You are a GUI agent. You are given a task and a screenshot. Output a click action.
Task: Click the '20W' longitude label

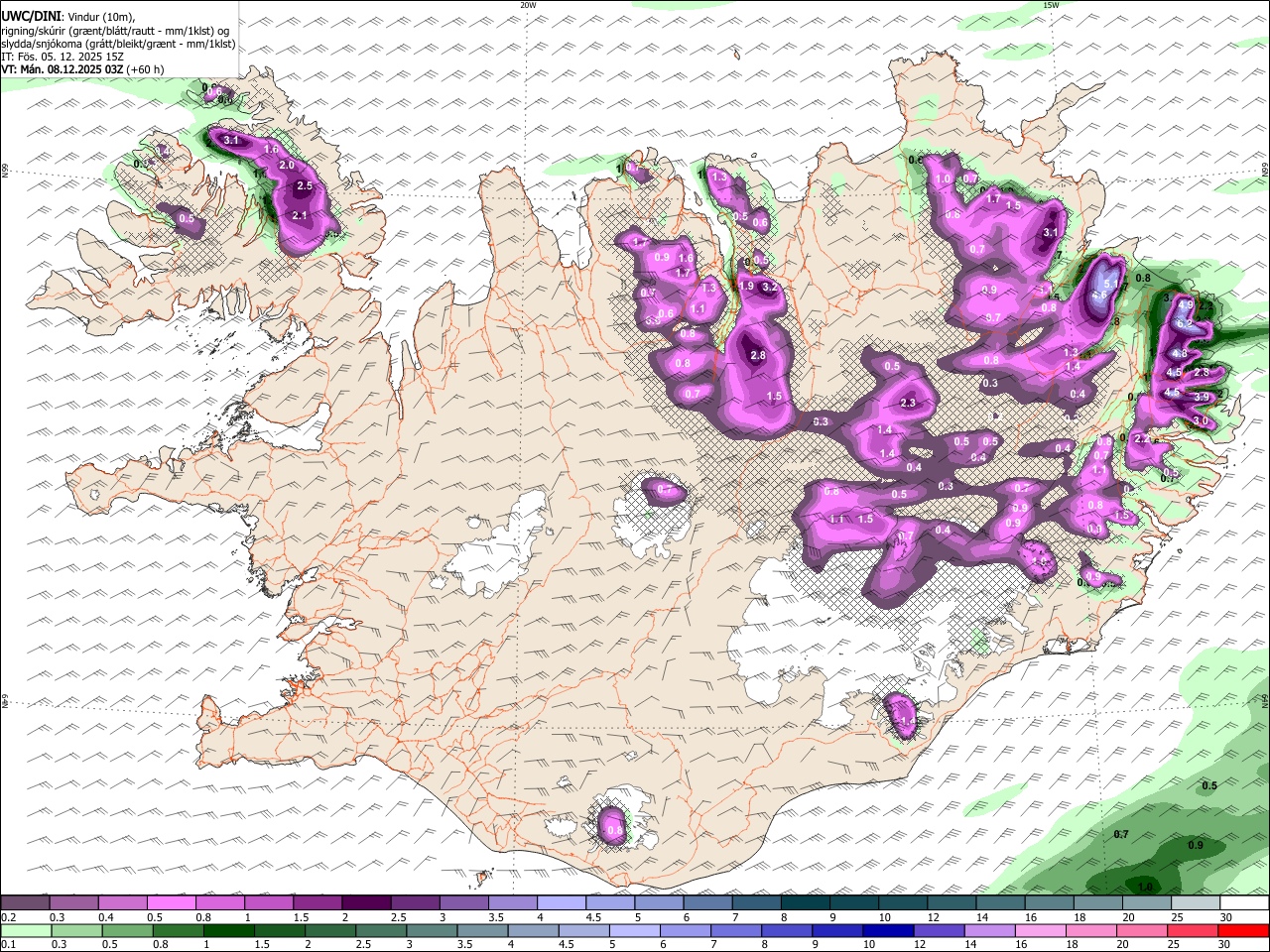[x=528, y=5]
